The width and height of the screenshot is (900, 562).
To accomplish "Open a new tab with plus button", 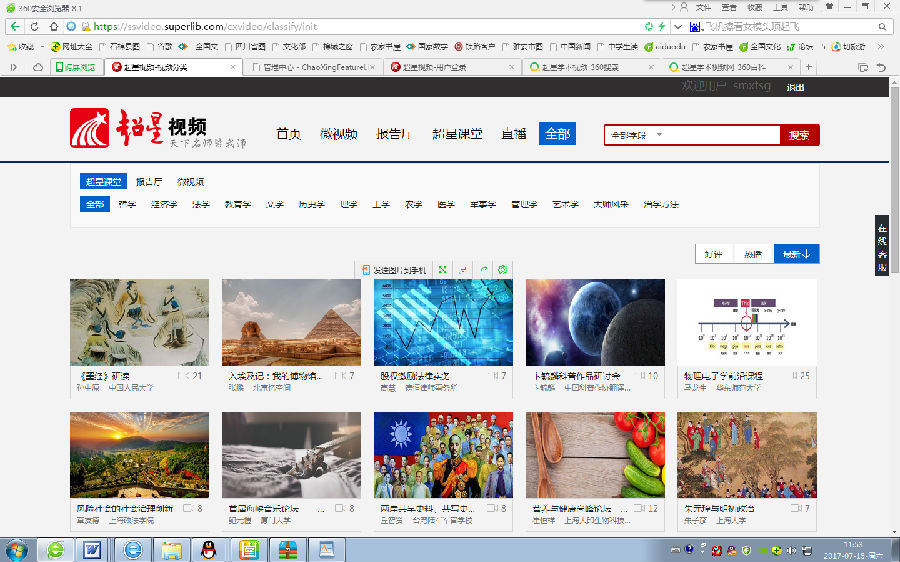I will [809, 67].
